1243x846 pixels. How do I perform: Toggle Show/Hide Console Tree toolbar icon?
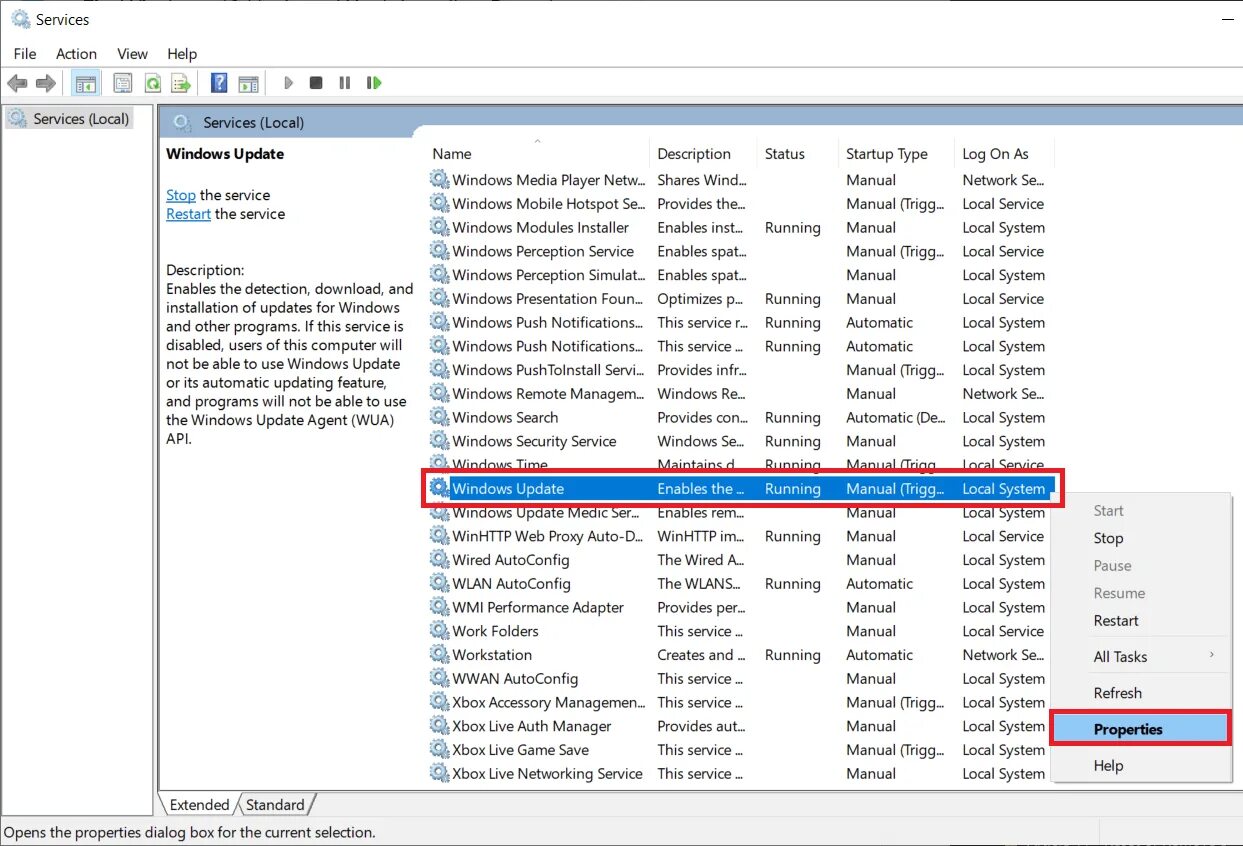point(86,83)
